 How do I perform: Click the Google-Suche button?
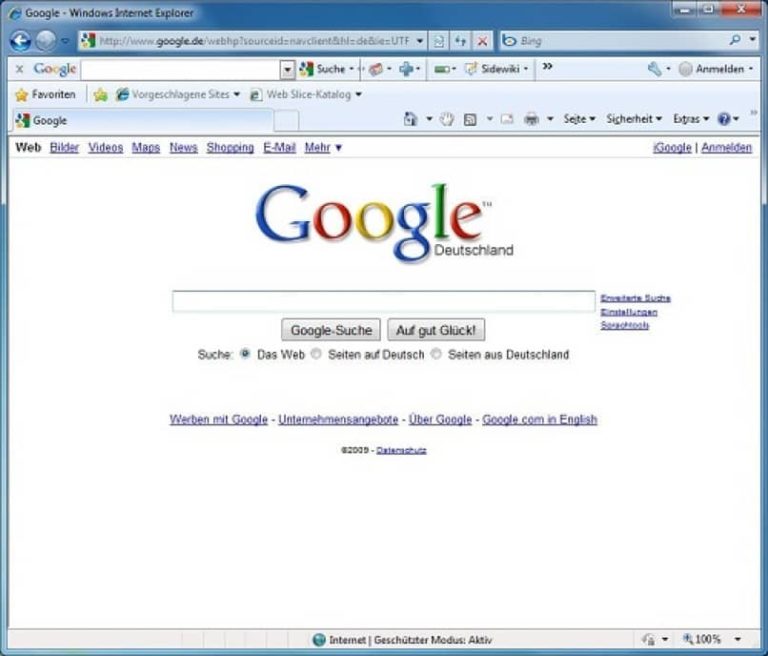[x=331, y=330]
